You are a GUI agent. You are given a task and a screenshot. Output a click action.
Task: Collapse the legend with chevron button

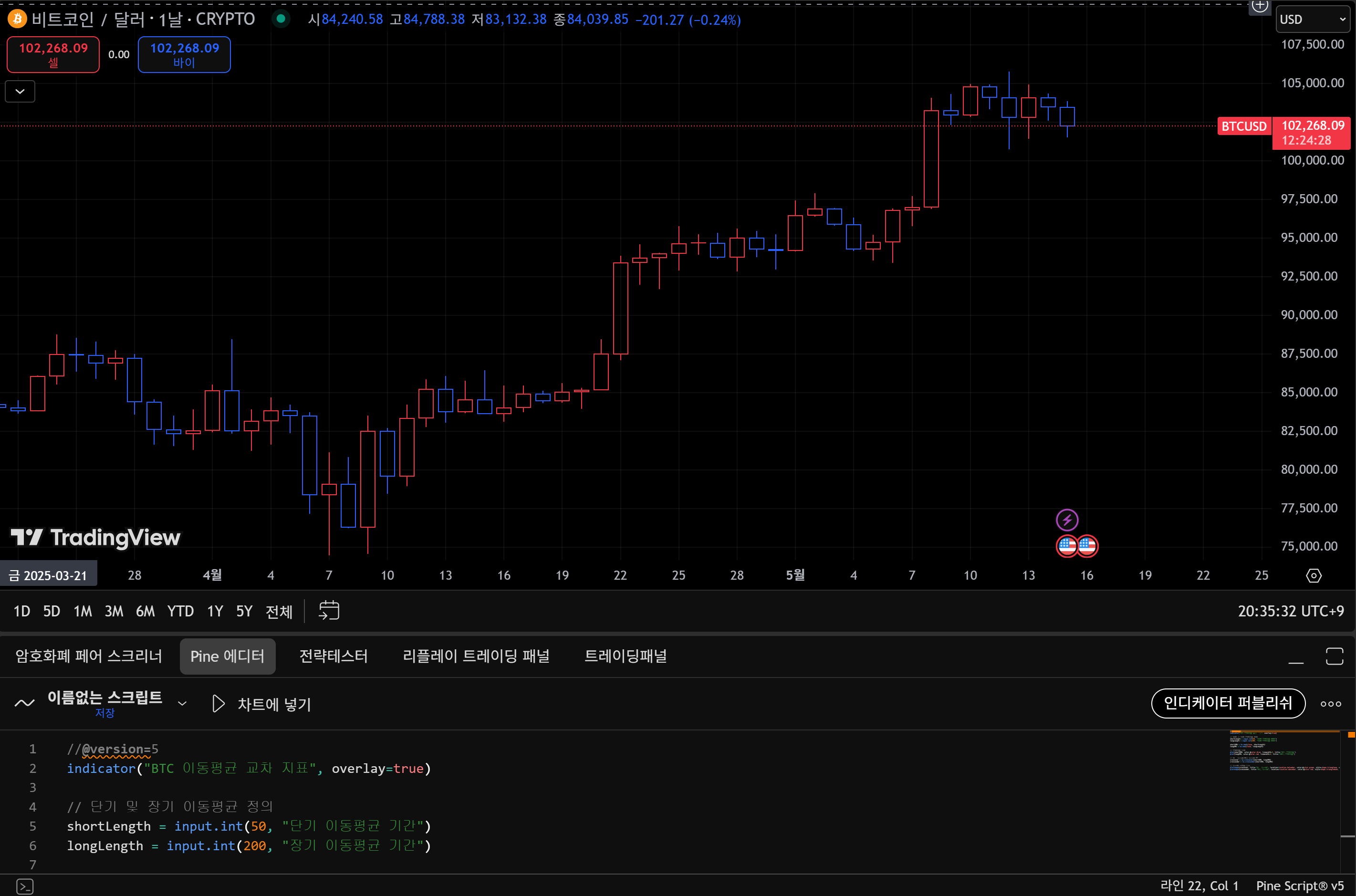coord(20,92)
